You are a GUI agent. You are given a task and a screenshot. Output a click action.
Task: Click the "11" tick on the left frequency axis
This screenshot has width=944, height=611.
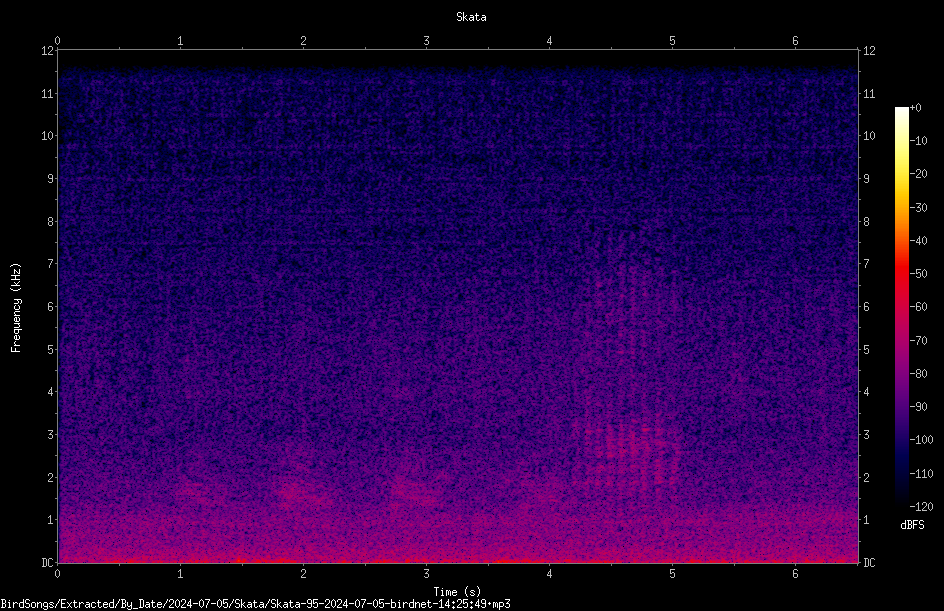point(47,93)
